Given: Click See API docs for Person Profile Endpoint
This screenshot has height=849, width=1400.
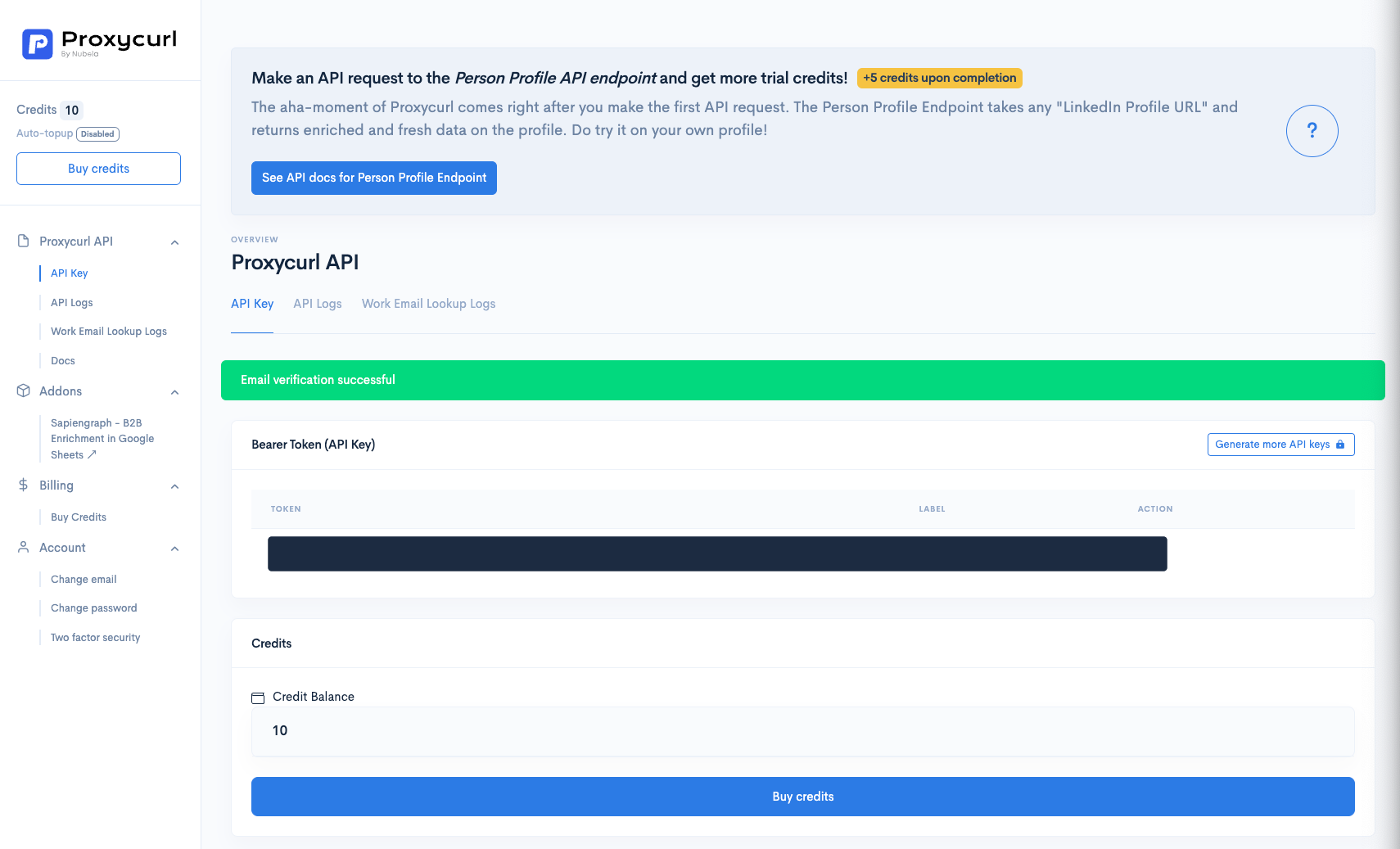Looking at the screenshot, I should [x=374, y=178].
